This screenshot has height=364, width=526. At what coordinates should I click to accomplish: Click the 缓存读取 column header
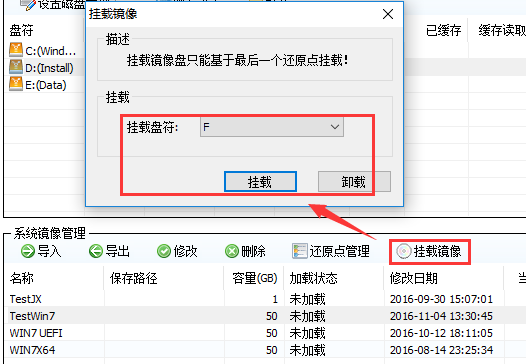tap(502, 31)
